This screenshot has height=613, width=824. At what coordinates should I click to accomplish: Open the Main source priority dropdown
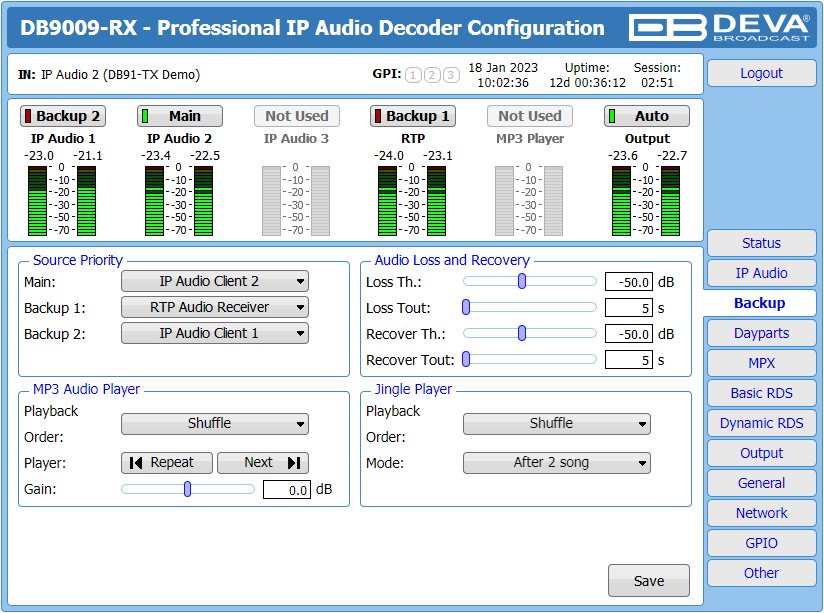(x=215, y=281)
